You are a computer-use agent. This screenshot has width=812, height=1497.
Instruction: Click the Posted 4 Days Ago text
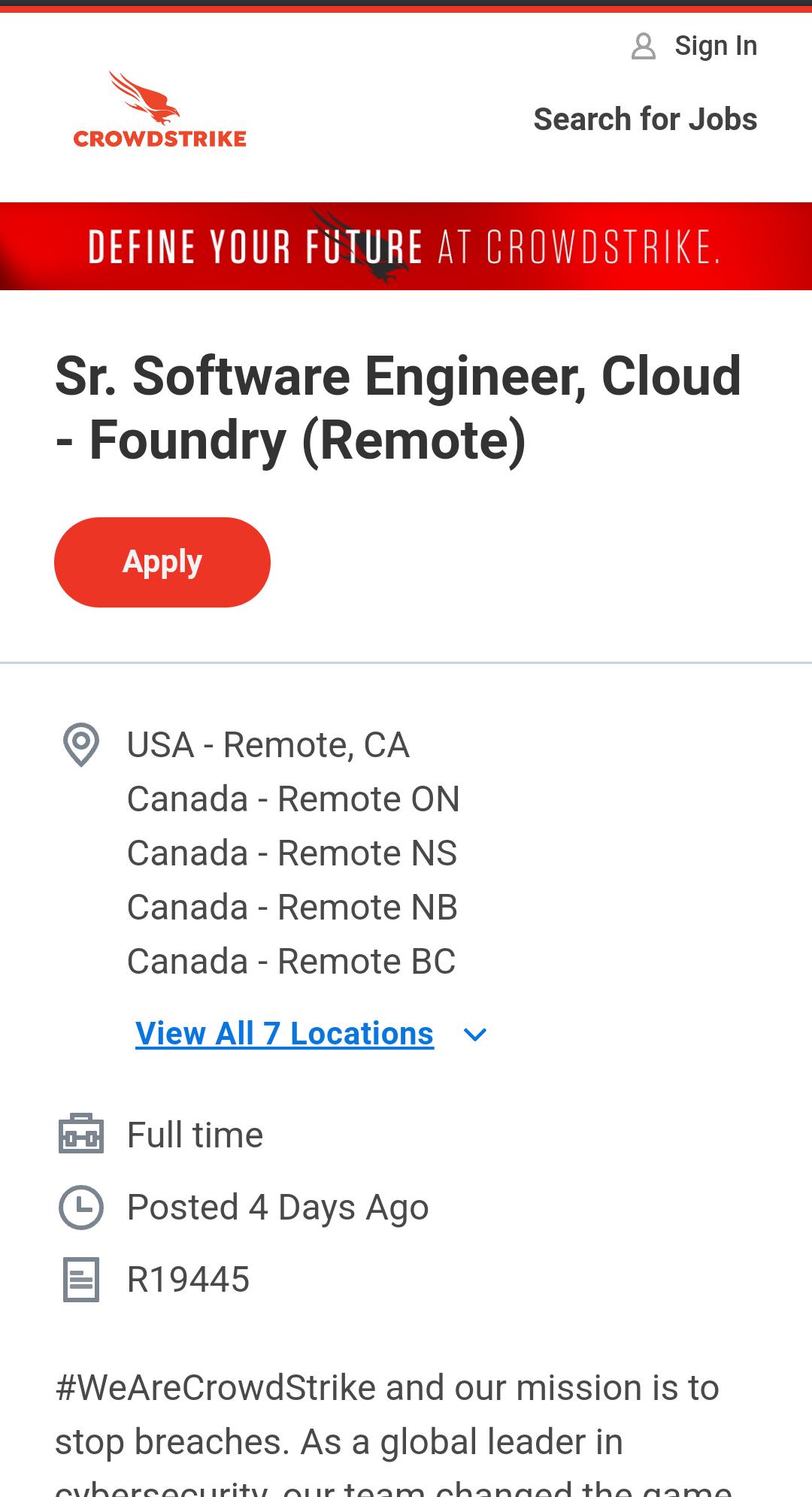click(x=277, y=1207)
